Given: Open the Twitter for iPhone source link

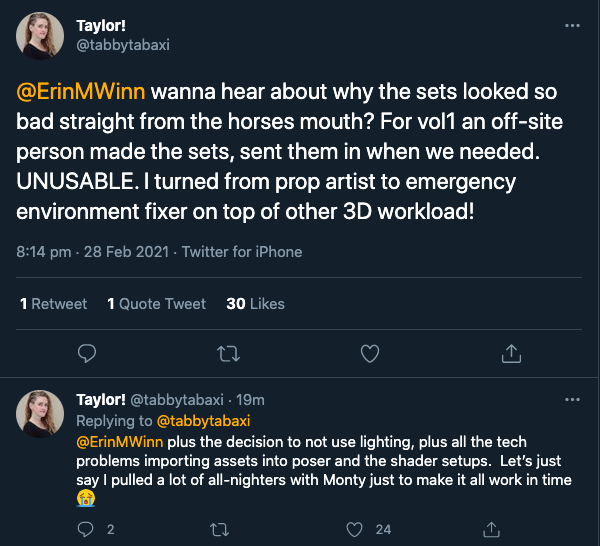Looking at the screenshot, I should pyautogui.click(x=241, y=252).
